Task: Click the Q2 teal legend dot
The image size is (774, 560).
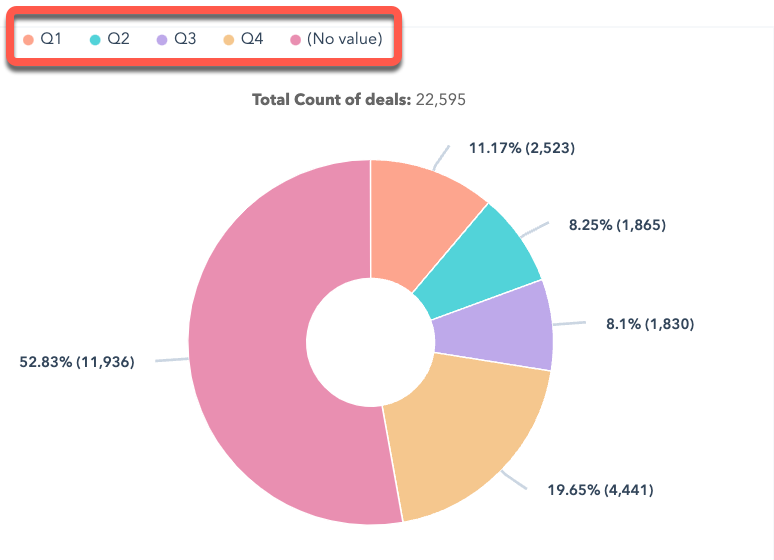Action: click(95, 39)
